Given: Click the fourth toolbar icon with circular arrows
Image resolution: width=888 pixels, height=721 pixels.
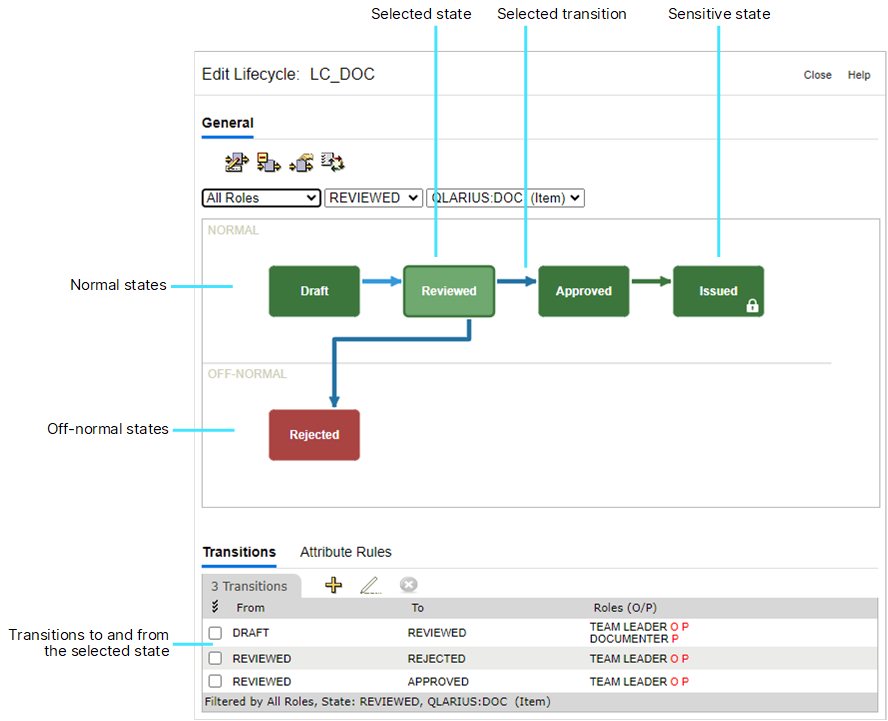Looking at the screenshot, I should coord(333,163).
